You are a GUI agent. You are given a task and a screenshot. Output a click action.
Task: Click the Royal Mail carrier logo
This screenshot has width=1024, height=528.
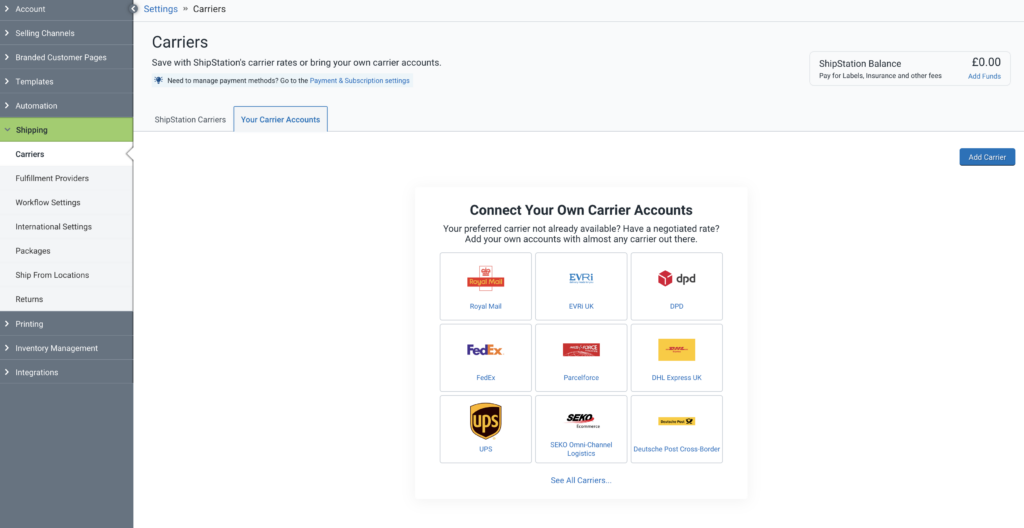(485, 278)
